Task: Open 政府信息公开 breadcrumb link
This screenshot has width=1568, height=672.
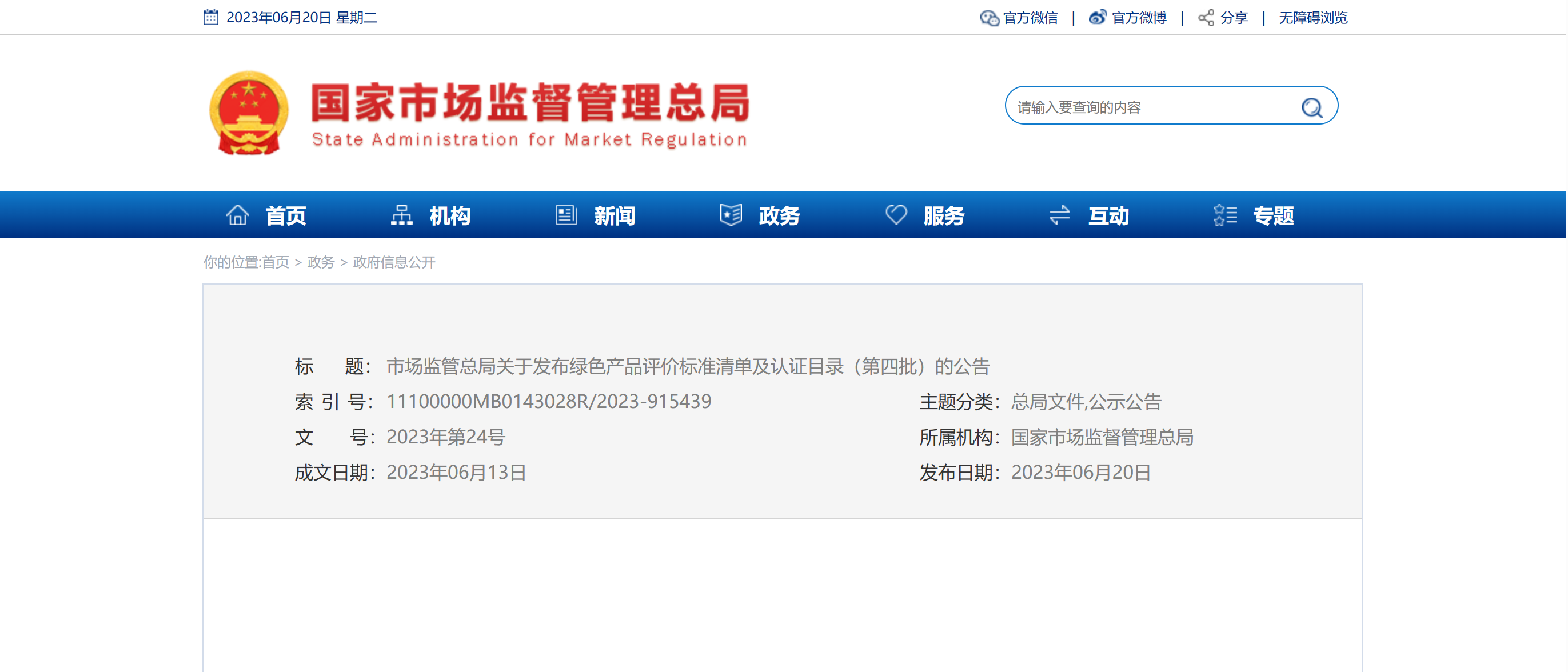Action: 394,262
